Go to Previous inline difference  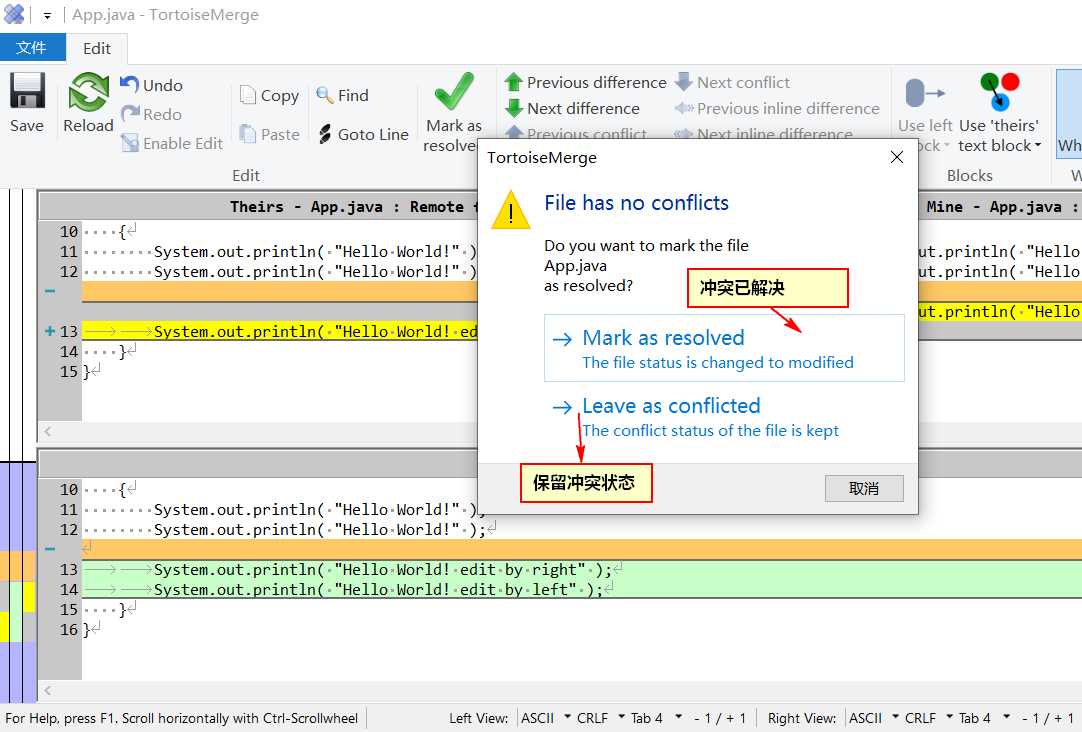tap(776, 108)
